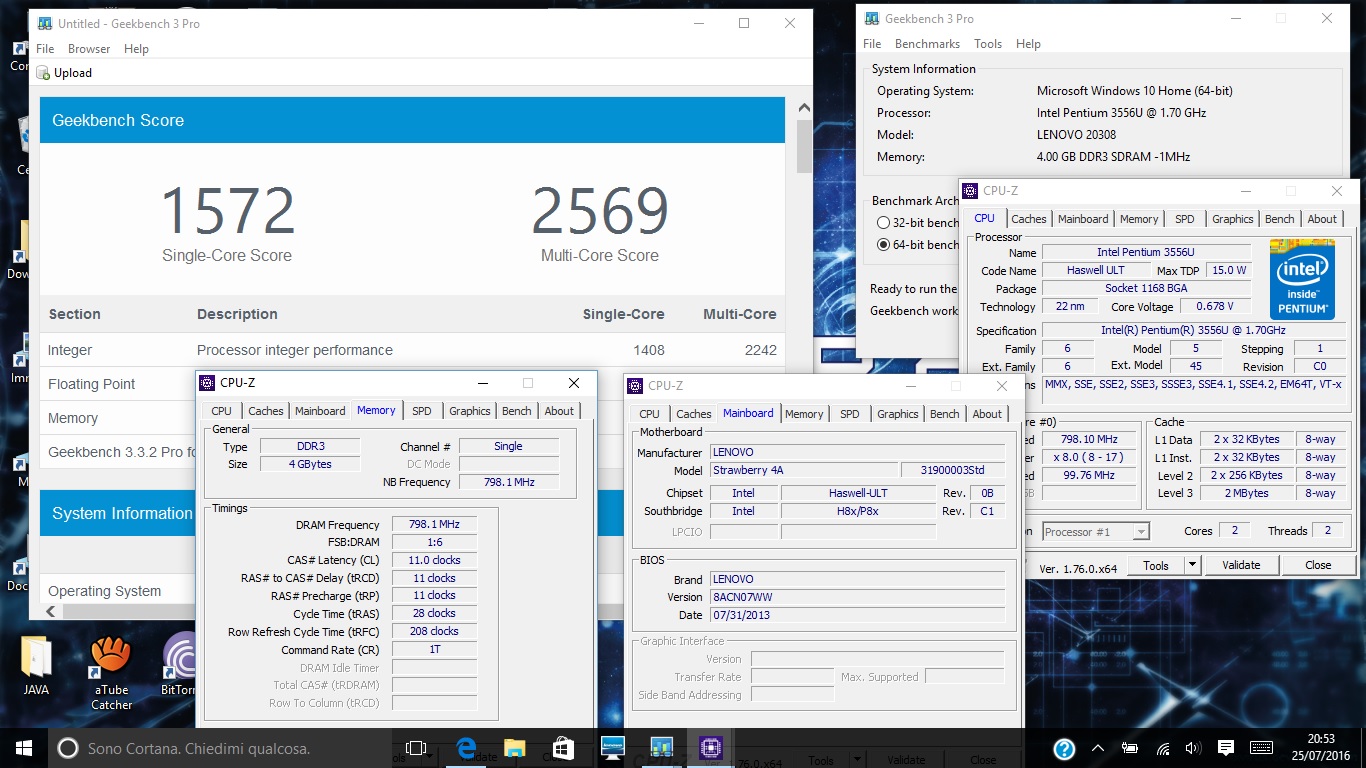Screen dimensions: 1366x768
Task: Check the battery tray icon
Action: tap(1130, 748)
